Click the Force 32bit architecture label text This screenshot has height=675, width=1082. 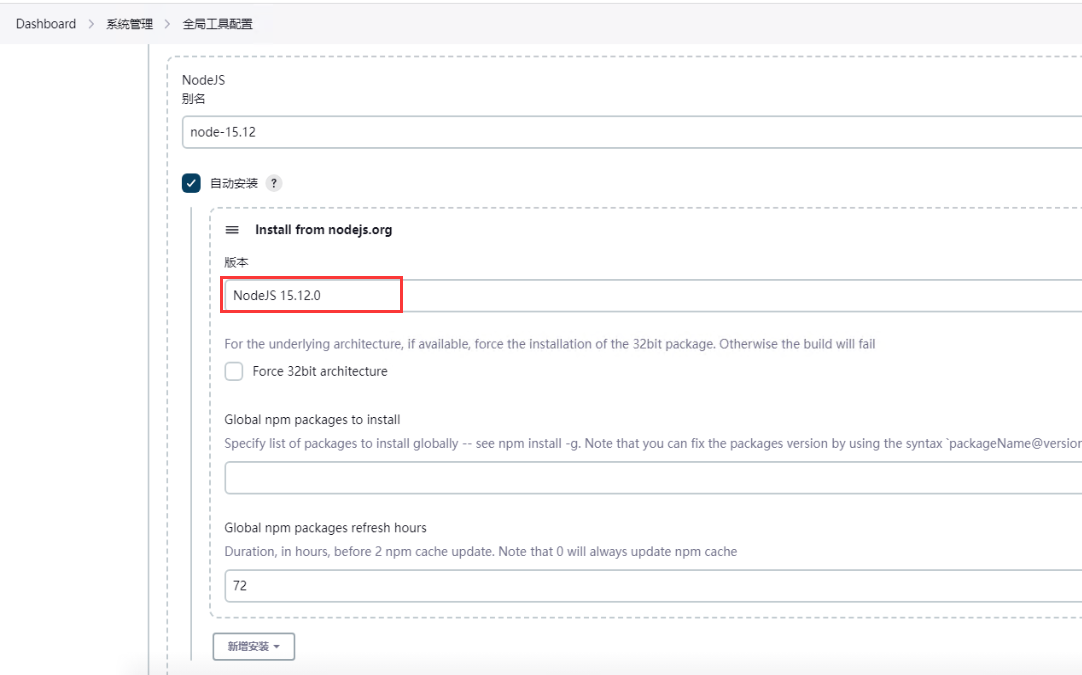coord(320,371)
